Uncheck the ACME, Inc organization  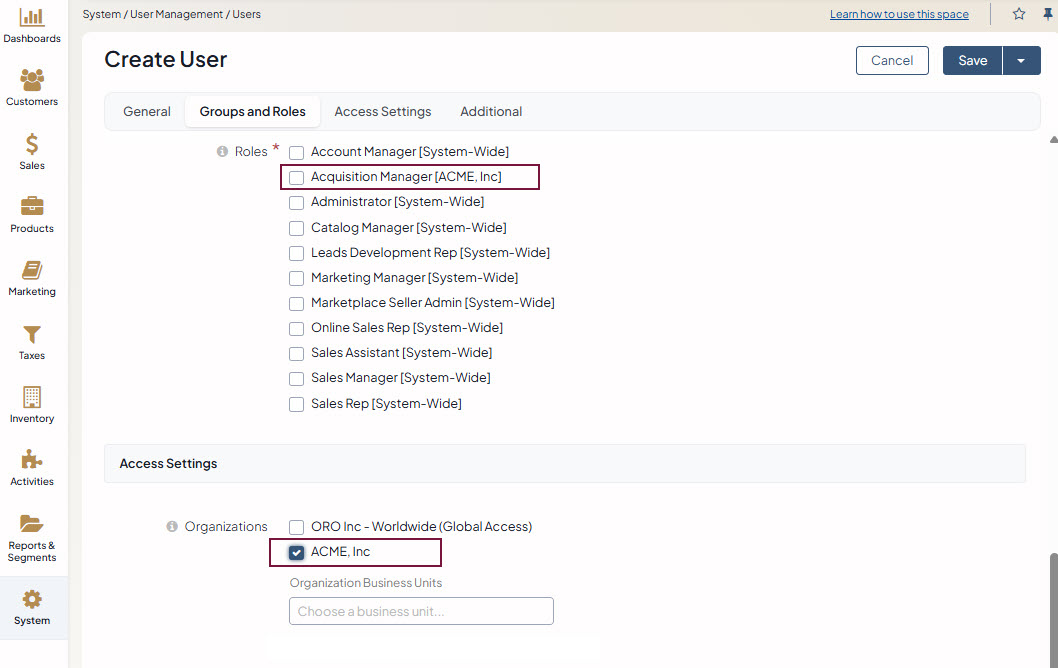[297, 553]
